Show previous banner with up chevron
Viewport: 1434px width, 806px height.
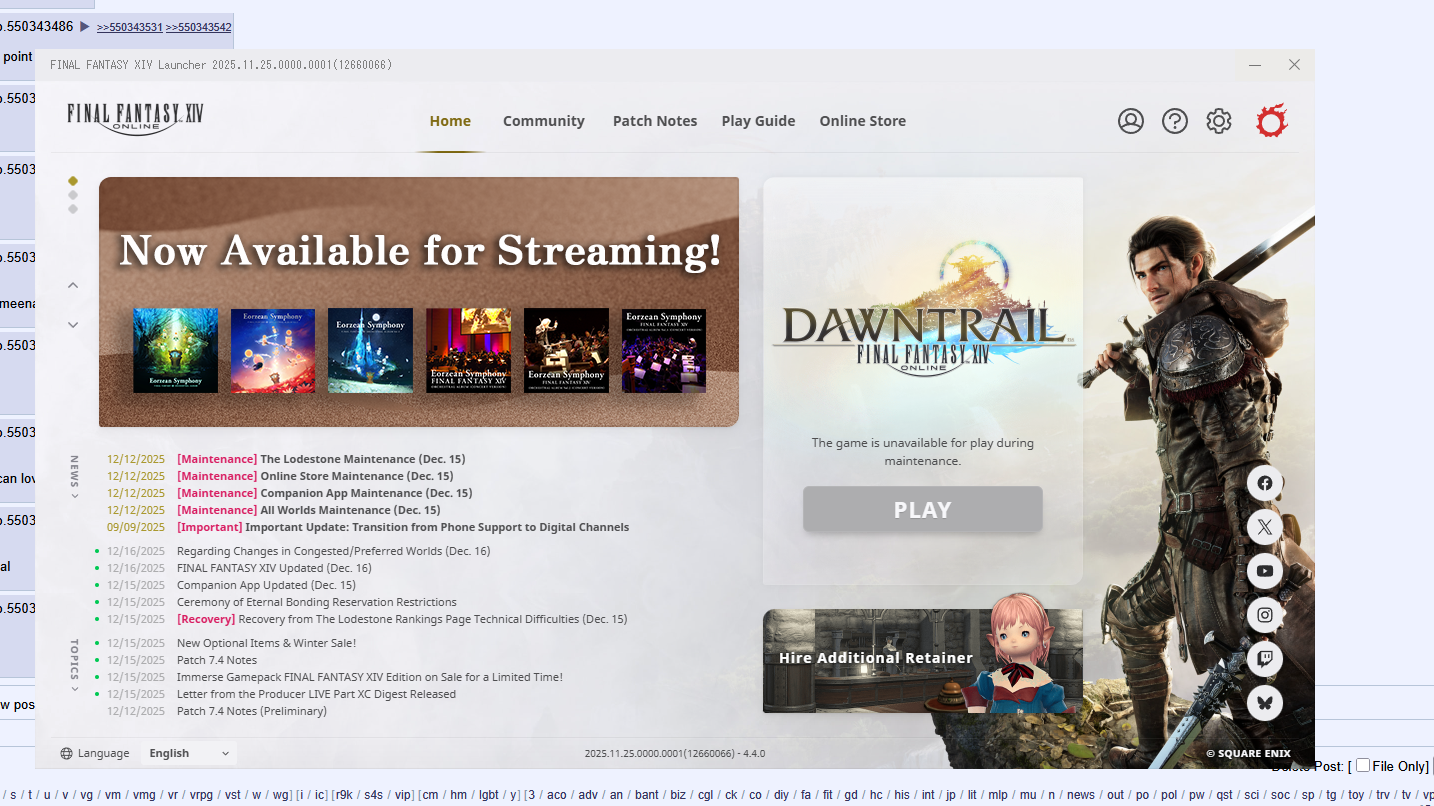coord(73,285)
